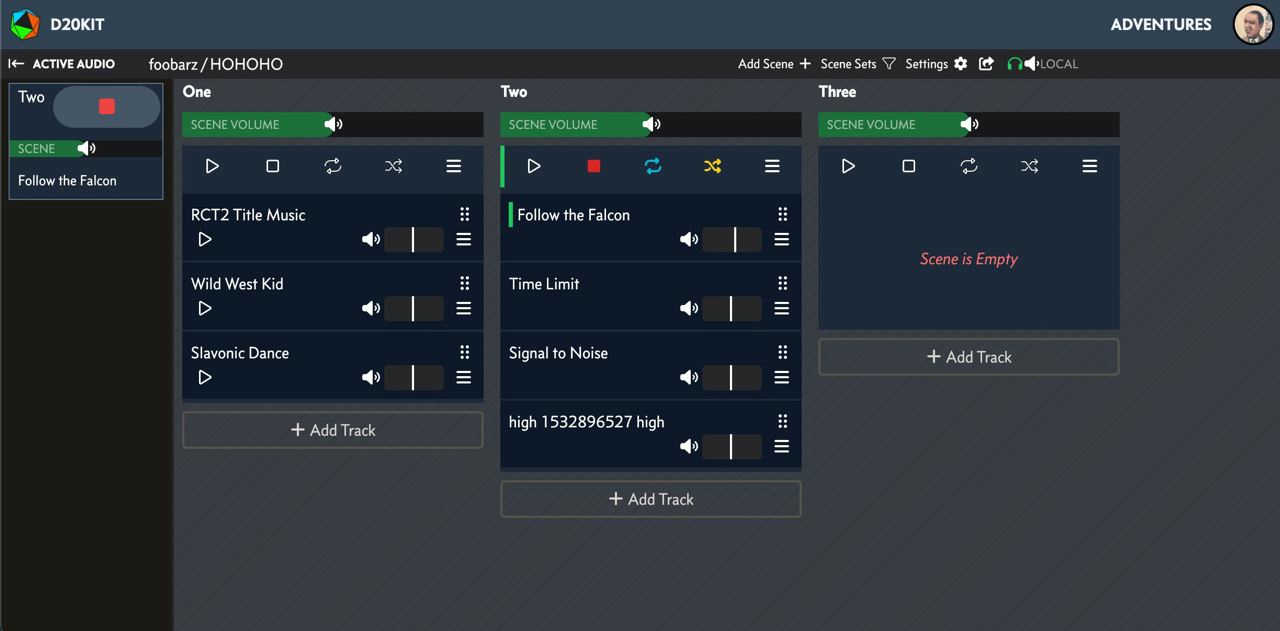Stop playback in scene Two toolbar
1280x631 pixels.
[594, 166]
